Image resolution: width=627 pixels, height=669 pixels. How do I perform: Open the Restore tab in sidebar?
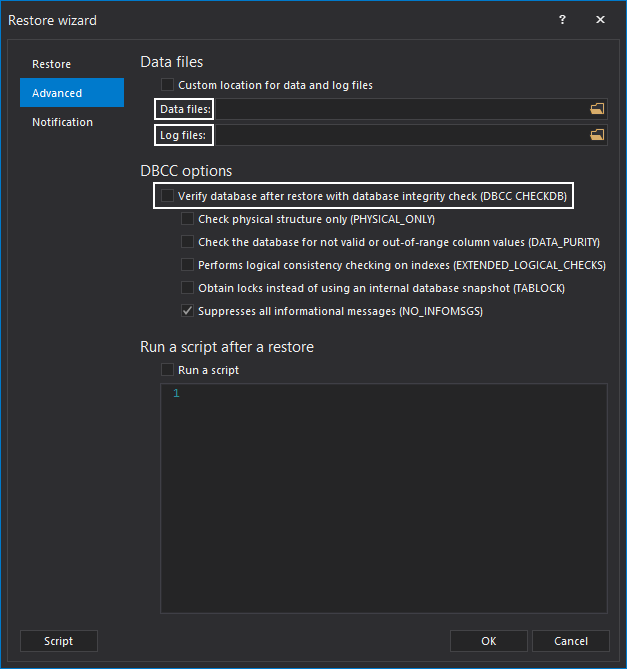coord(52,64)
